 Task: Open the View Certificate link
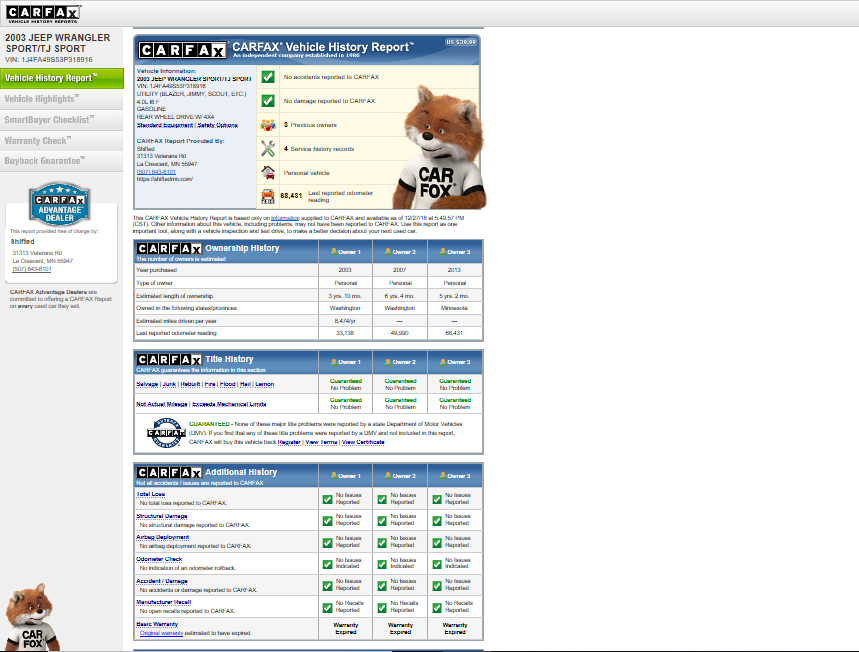pyautogui.click(x=363, y=442)
